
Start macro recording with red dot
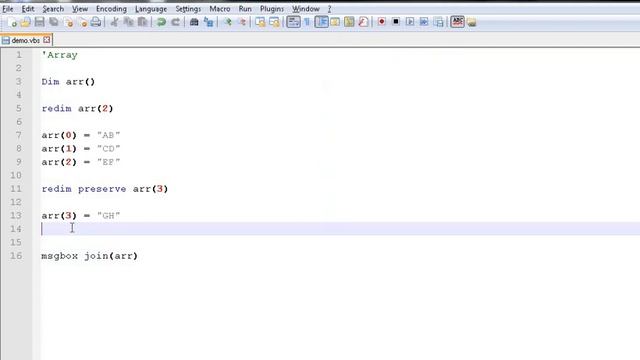(382, 22)
